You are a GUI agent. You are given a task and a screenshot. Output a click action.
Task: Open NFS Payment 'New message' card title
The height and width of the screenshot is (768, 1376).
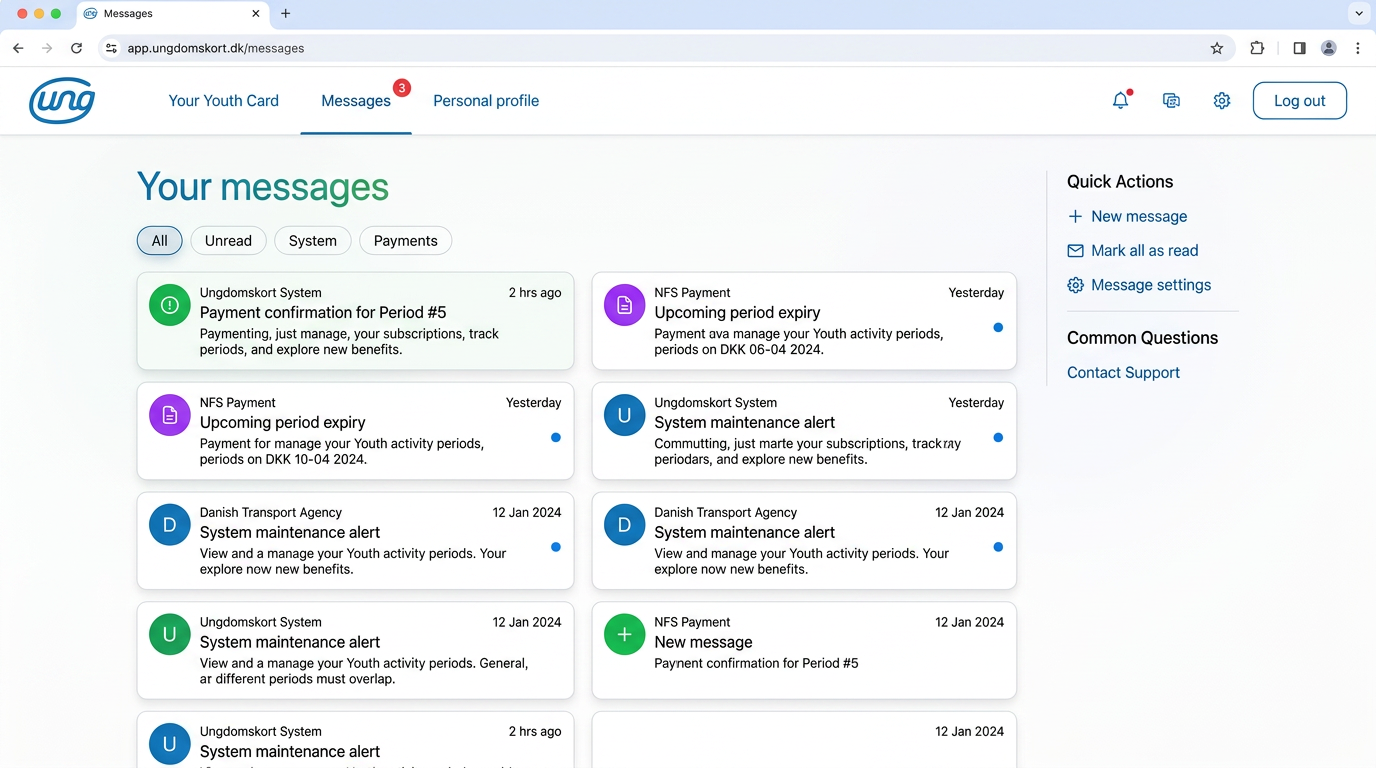[x=703, y=643]
